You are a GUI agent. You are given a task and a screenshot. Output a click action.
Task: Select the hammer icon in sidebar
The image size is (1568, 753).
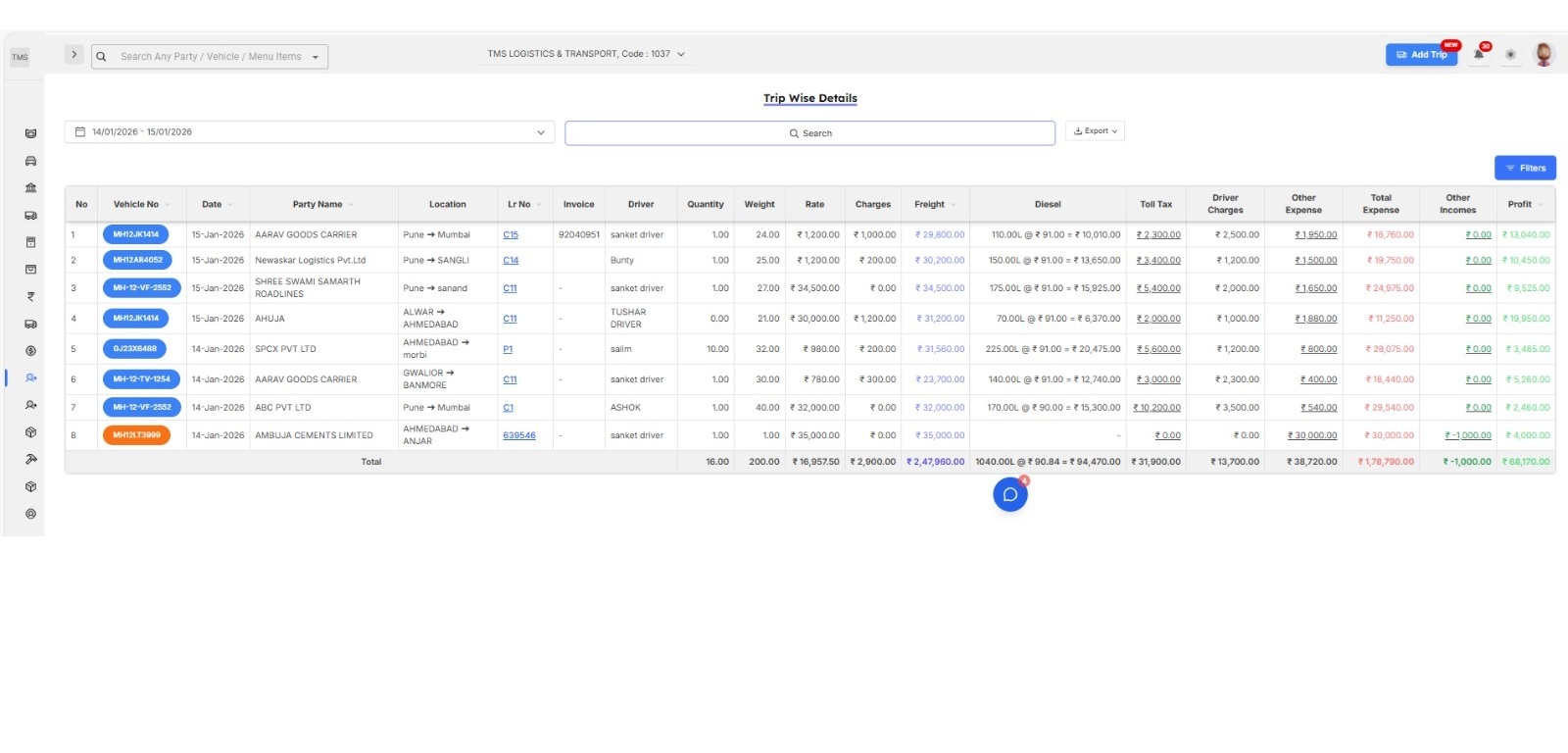click(x=30, y=459)
